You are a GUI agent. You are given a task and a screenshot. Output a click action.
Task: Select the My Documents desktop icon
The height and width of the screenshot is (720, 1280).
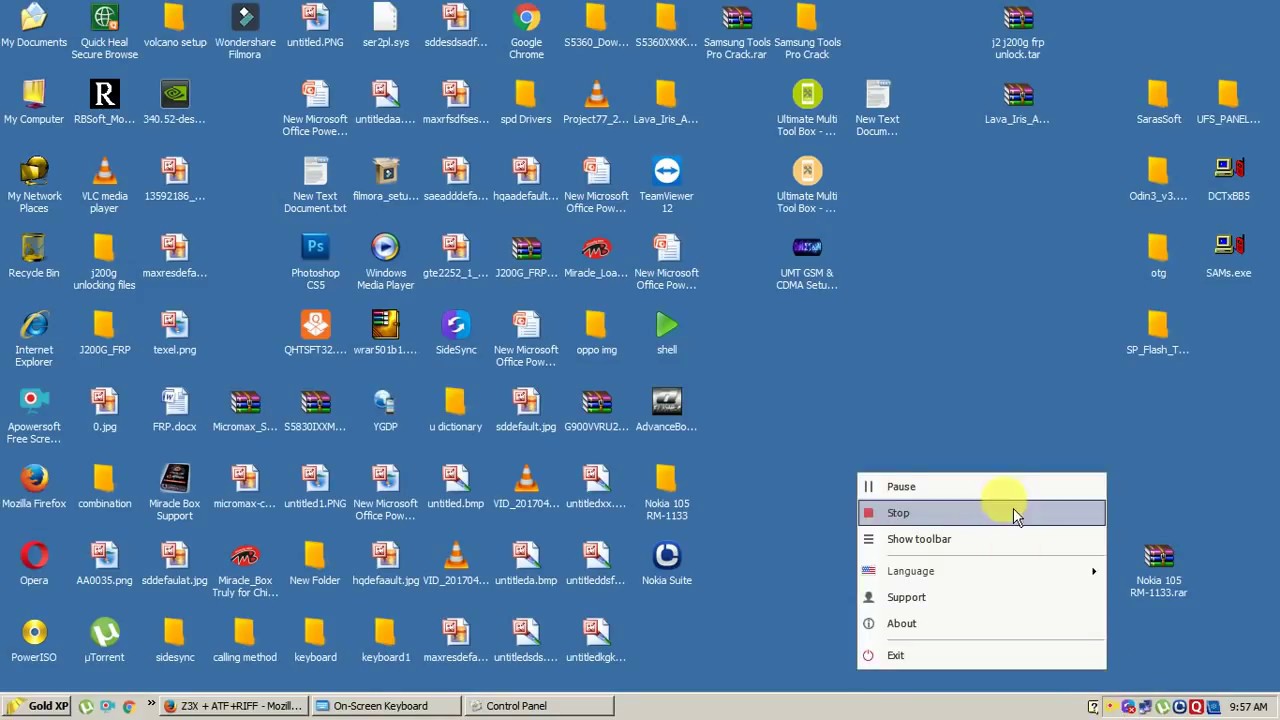pyautogui.click(x=34, y=27)
